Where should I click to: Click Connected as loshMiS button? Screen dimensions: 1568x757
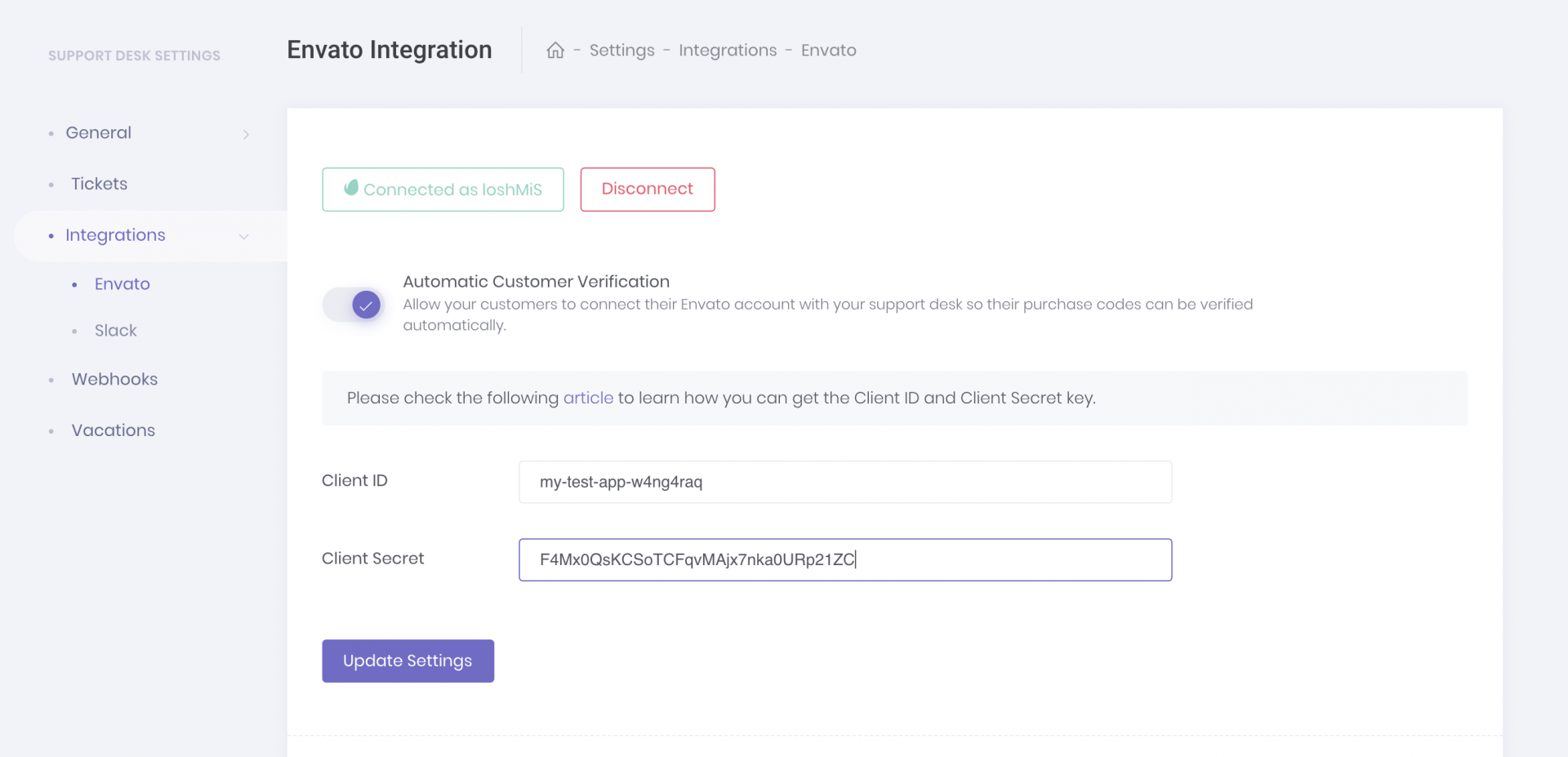click(443, 189)
